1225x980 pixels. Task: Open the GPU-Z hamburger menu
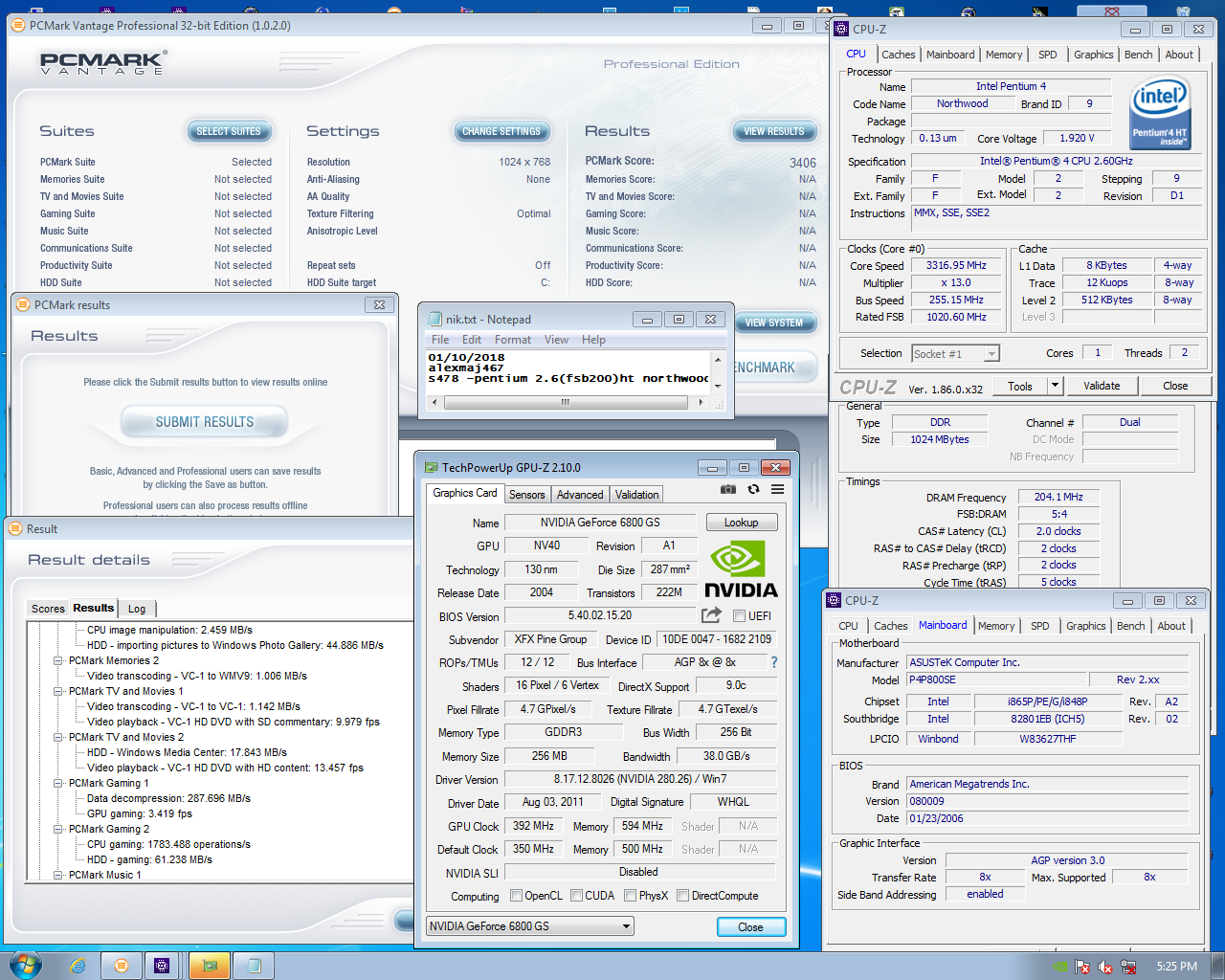coord(778,489)
